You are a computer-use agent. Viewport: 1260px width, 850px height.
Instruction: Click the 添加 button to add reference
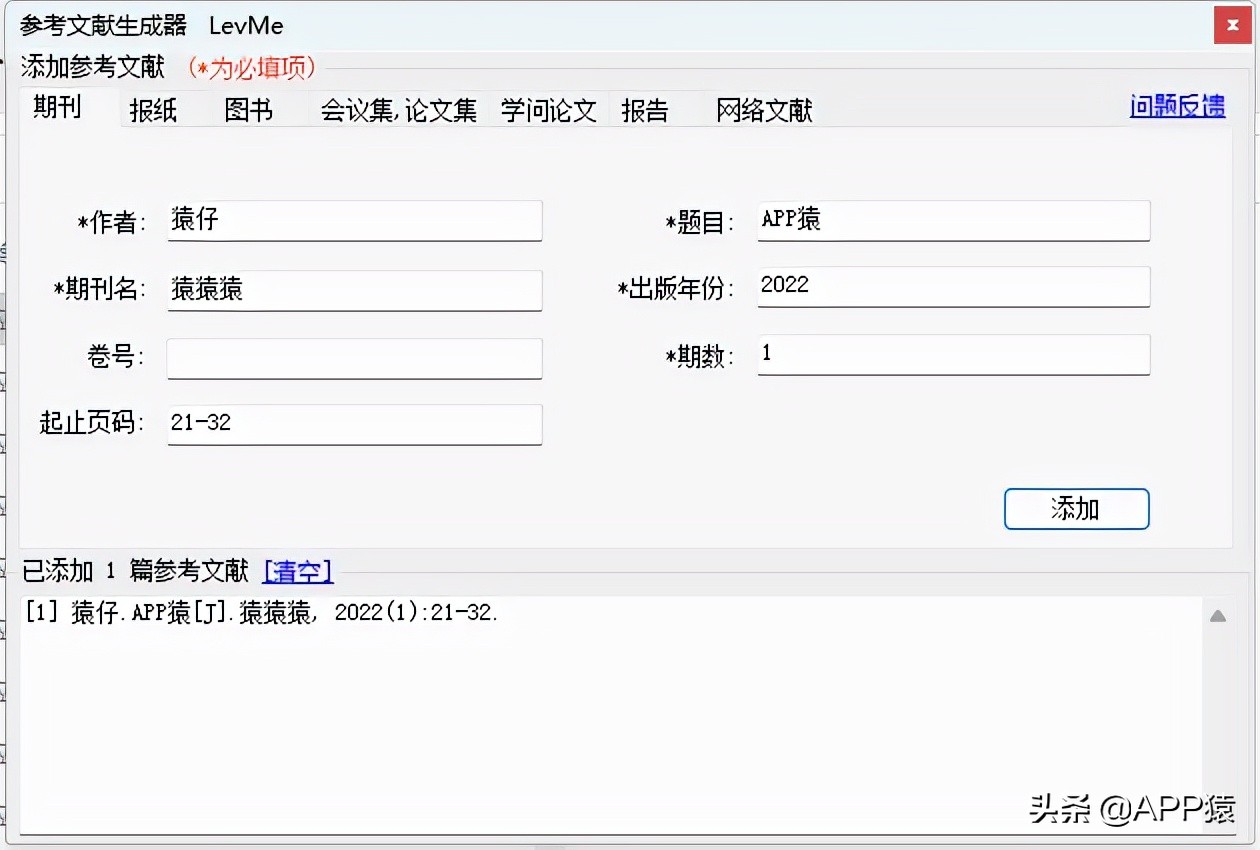point(1076,509)
